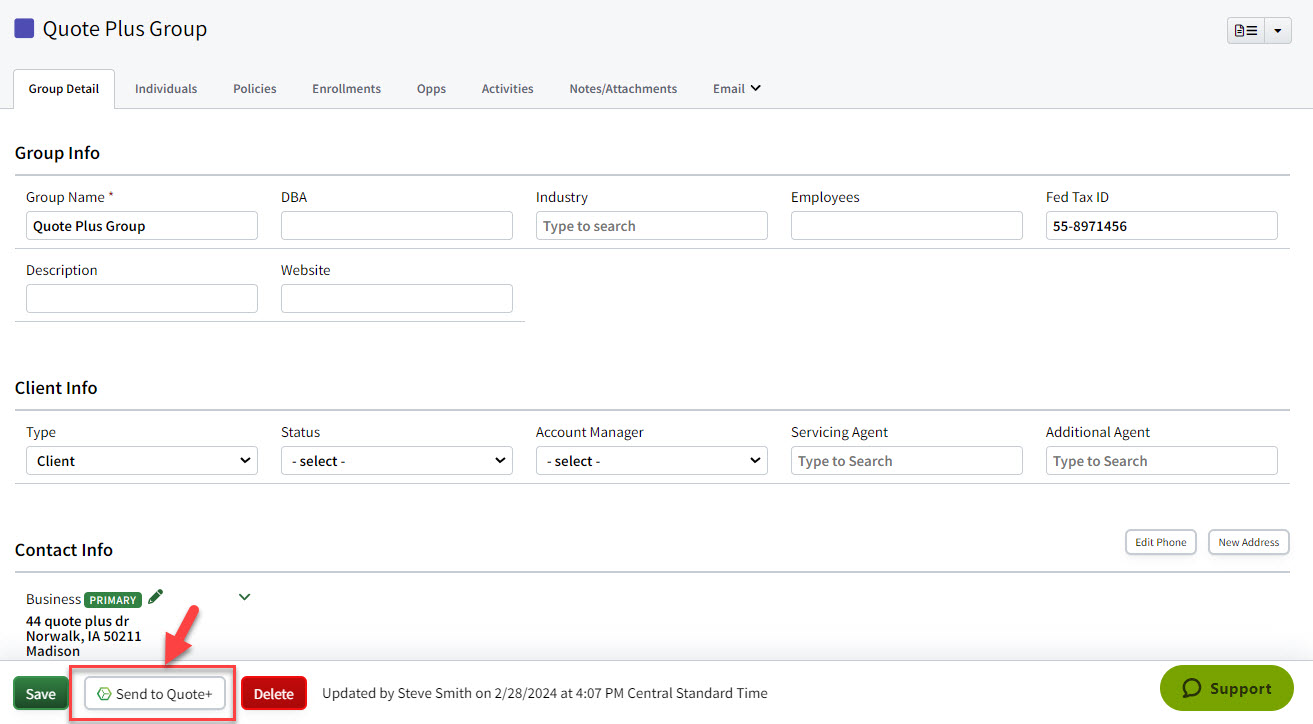Collapse the Business address details chevron
1313x724 pixels.
(244, 596)
